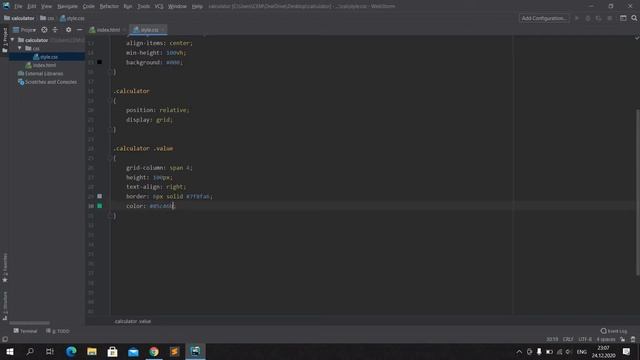Open the View menu
Image resolution: width=640 pixels, height=360 pixels.
coord(46,6)
